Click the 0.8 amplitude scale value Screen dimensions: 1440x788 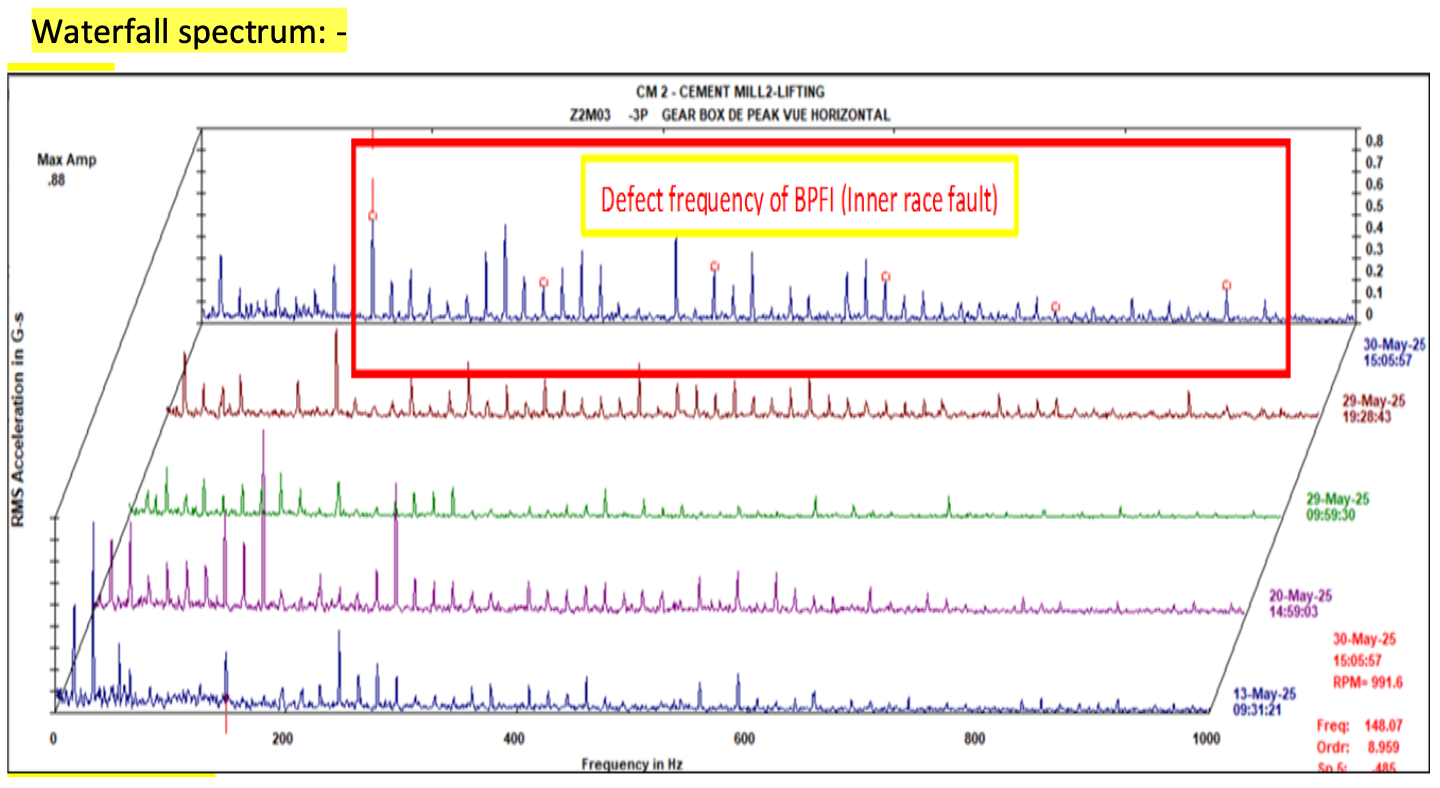1376,141
